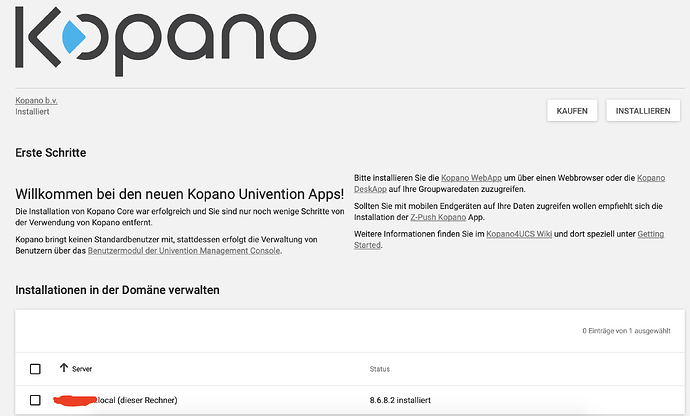
Task: Click 'Installationen in der Domäne verwalten' heading
Action: [117, 290]
